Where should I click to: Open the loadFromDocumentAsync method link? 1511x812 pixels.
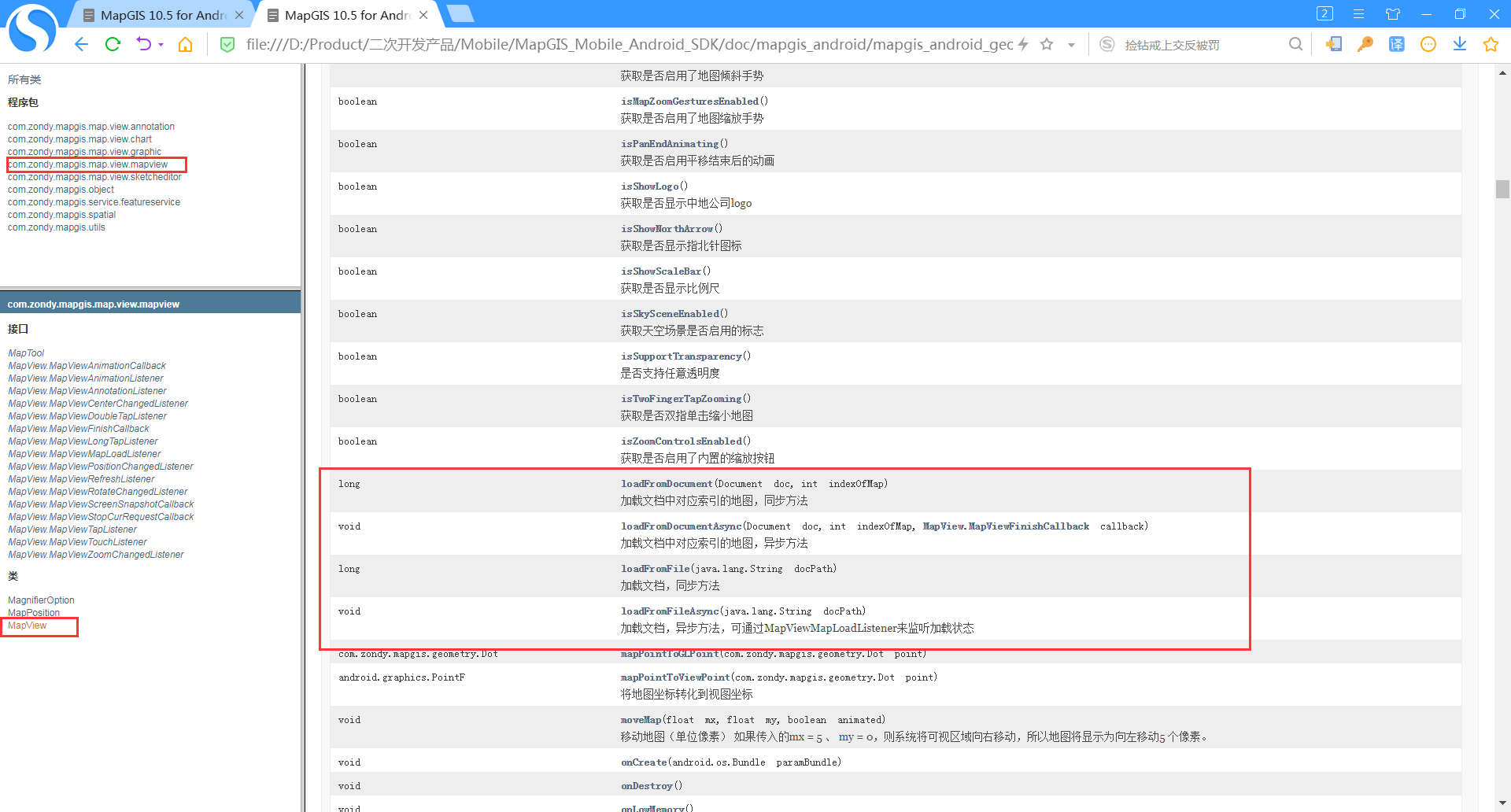click(682, 526)
